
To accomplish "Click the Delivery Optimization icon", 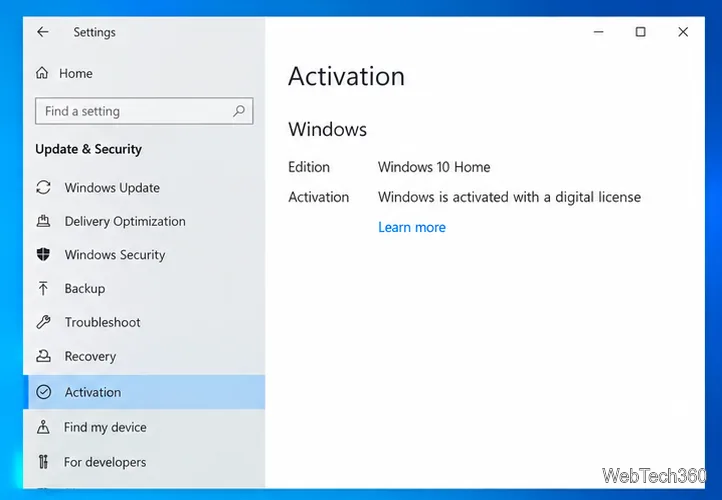I will point(43,221).
